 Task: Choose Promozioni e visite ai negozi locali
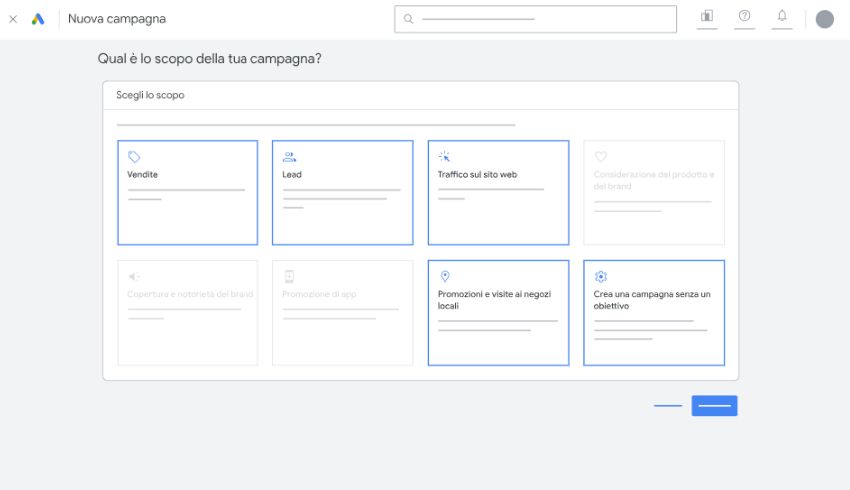point(498,313)
